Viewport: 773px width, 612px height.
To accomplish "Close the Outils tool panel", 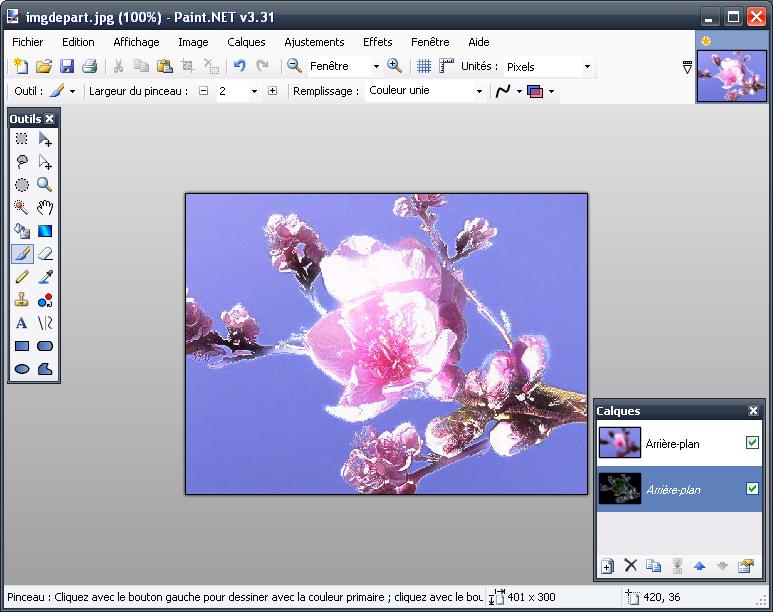I will (49, 119).
